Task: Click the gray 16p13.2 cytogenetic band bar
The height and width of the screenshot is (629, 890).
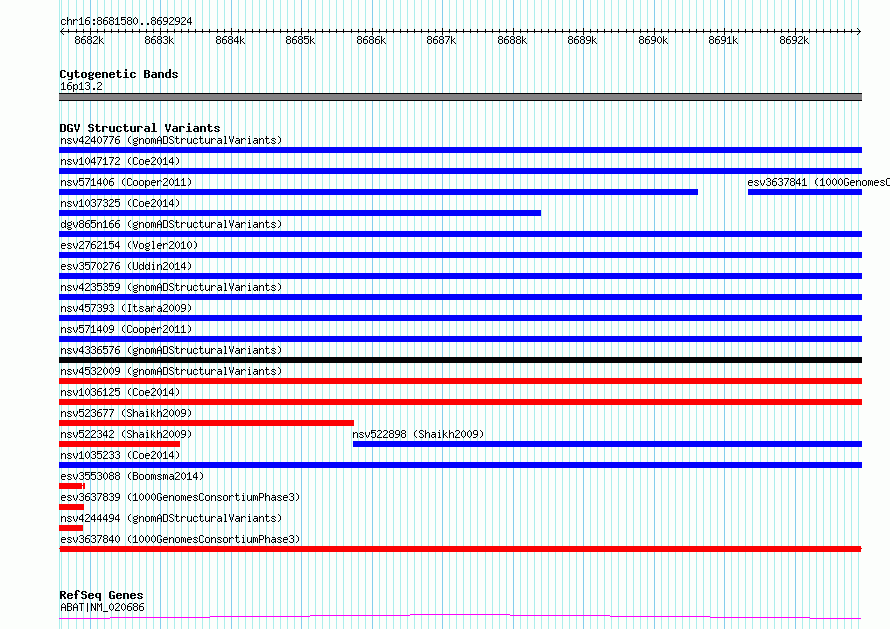Action: [x=460, y=97]
